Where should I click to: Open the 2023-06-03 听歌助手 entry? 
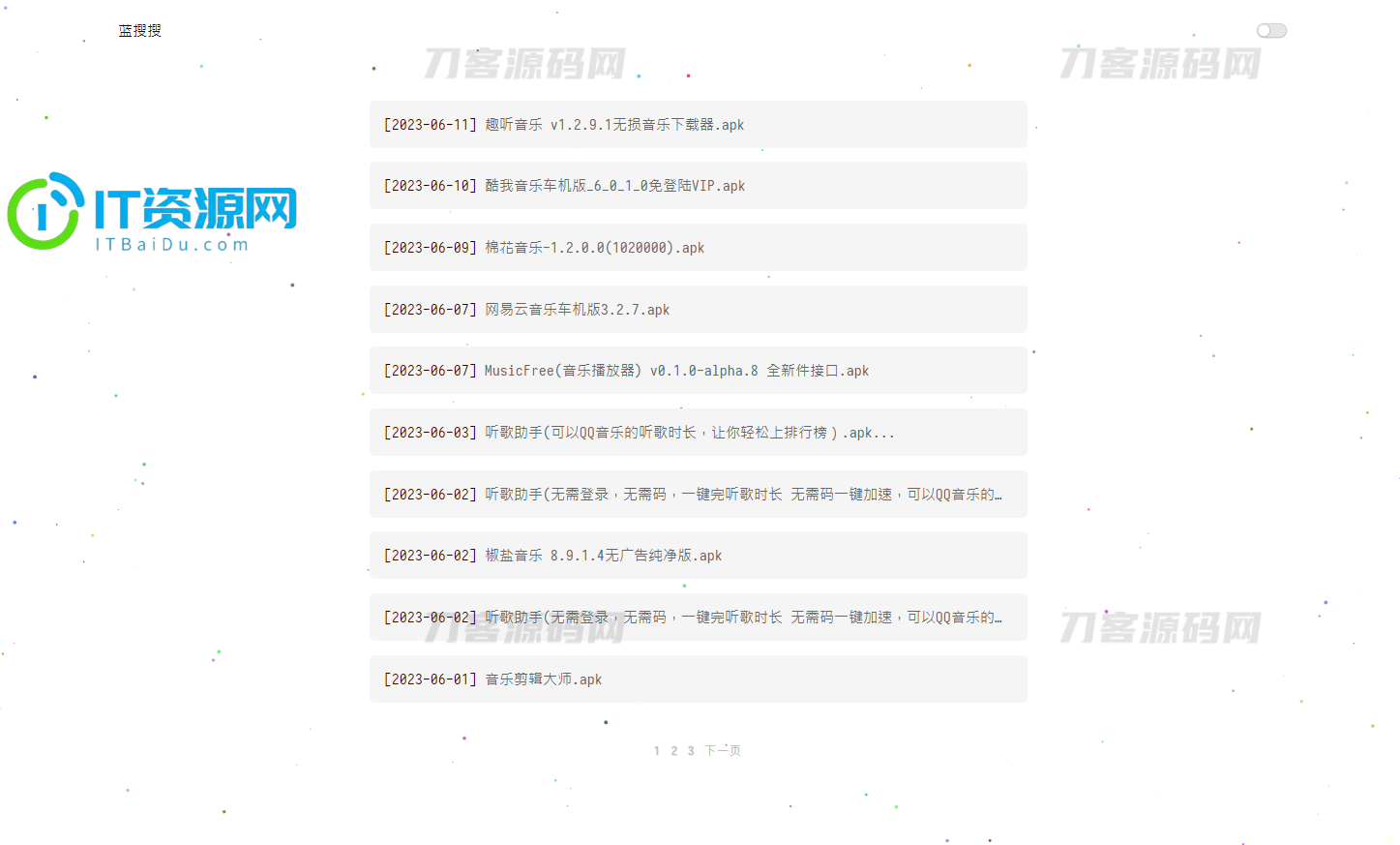point(699,433)
